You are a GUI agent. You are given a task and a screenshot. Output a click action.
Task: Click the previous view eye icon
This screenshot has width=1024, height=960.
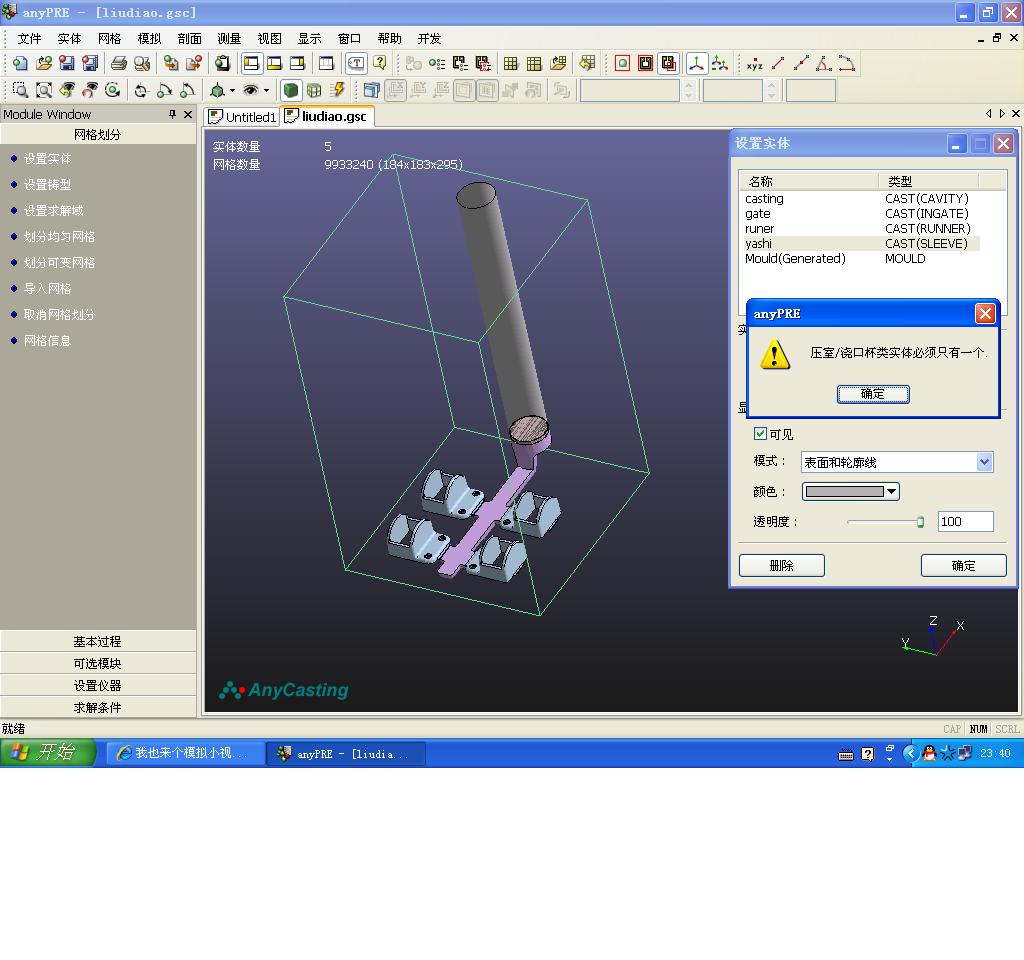pyautogui.click(x=67, y=90)
